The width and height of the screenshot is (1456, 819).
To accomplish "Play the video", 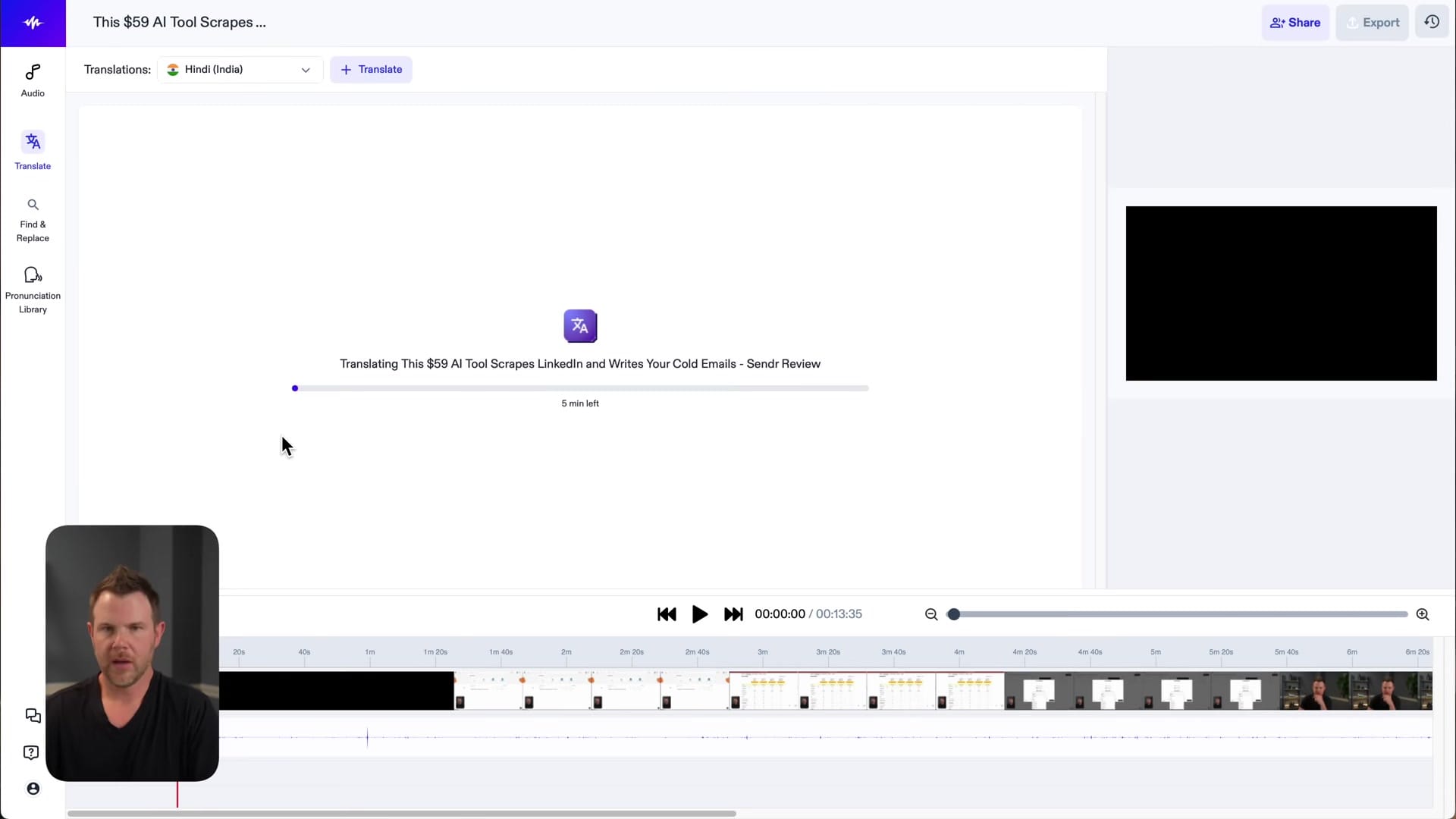I will (x=700, y=614).
